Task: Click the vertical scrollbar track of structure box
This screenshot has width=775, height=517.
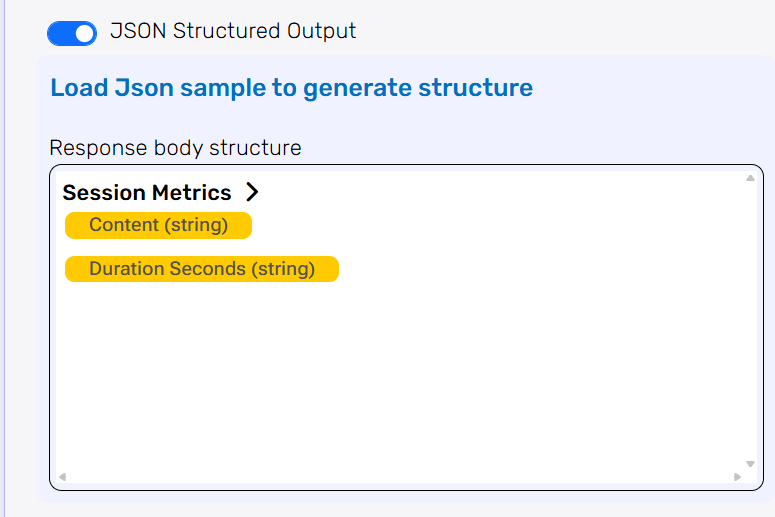Action: [x=750, y=320]
